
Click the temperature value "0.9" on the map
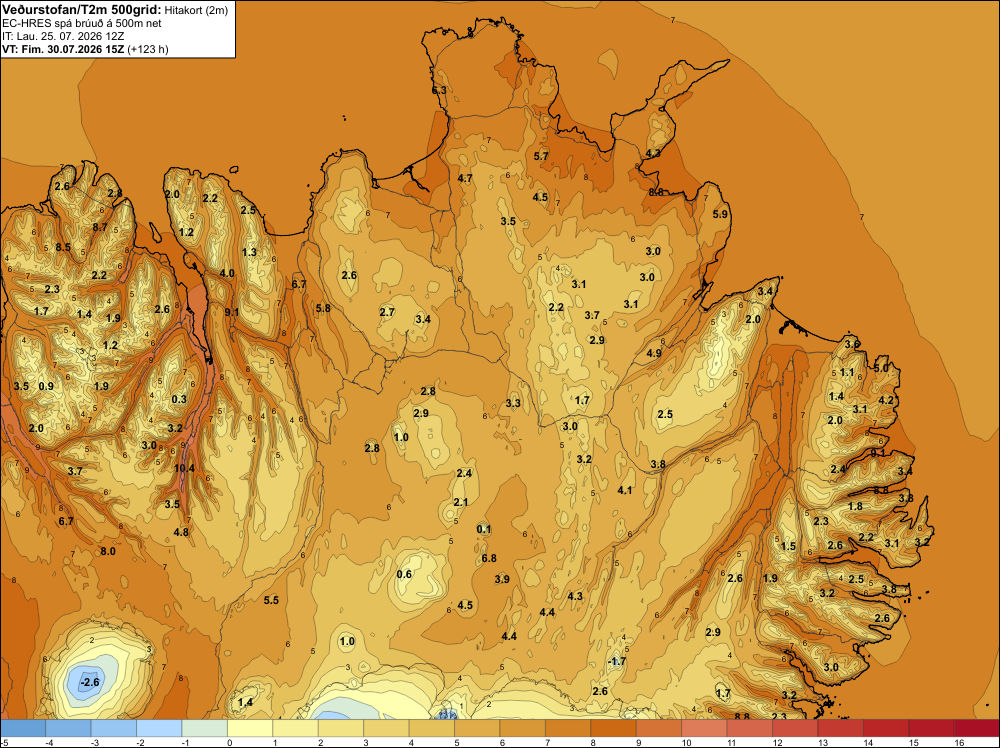pos(46,386)
